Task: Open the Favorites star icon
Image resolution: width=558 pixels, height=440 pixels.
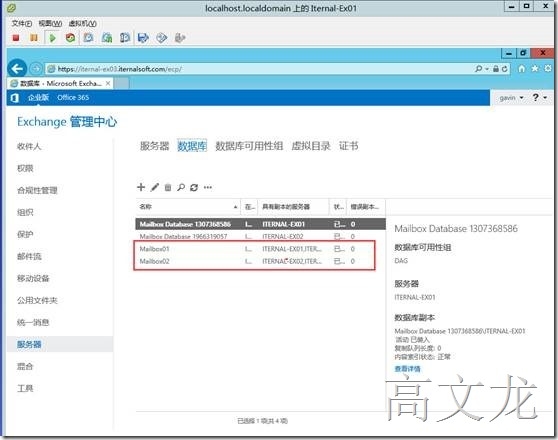Action: [535, 68]
